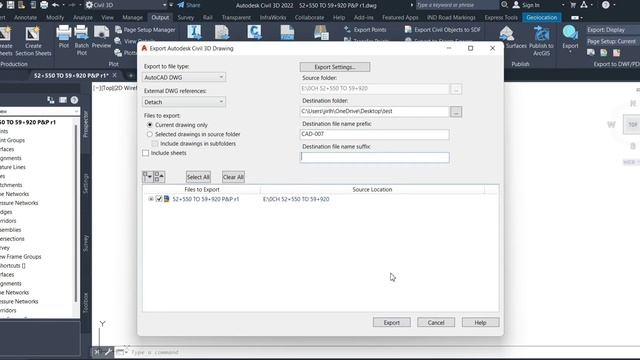Viewport: 640px width, 360px height.
Task: Open Batch Plot from the ribbon
Action: [x=81, y=39]
